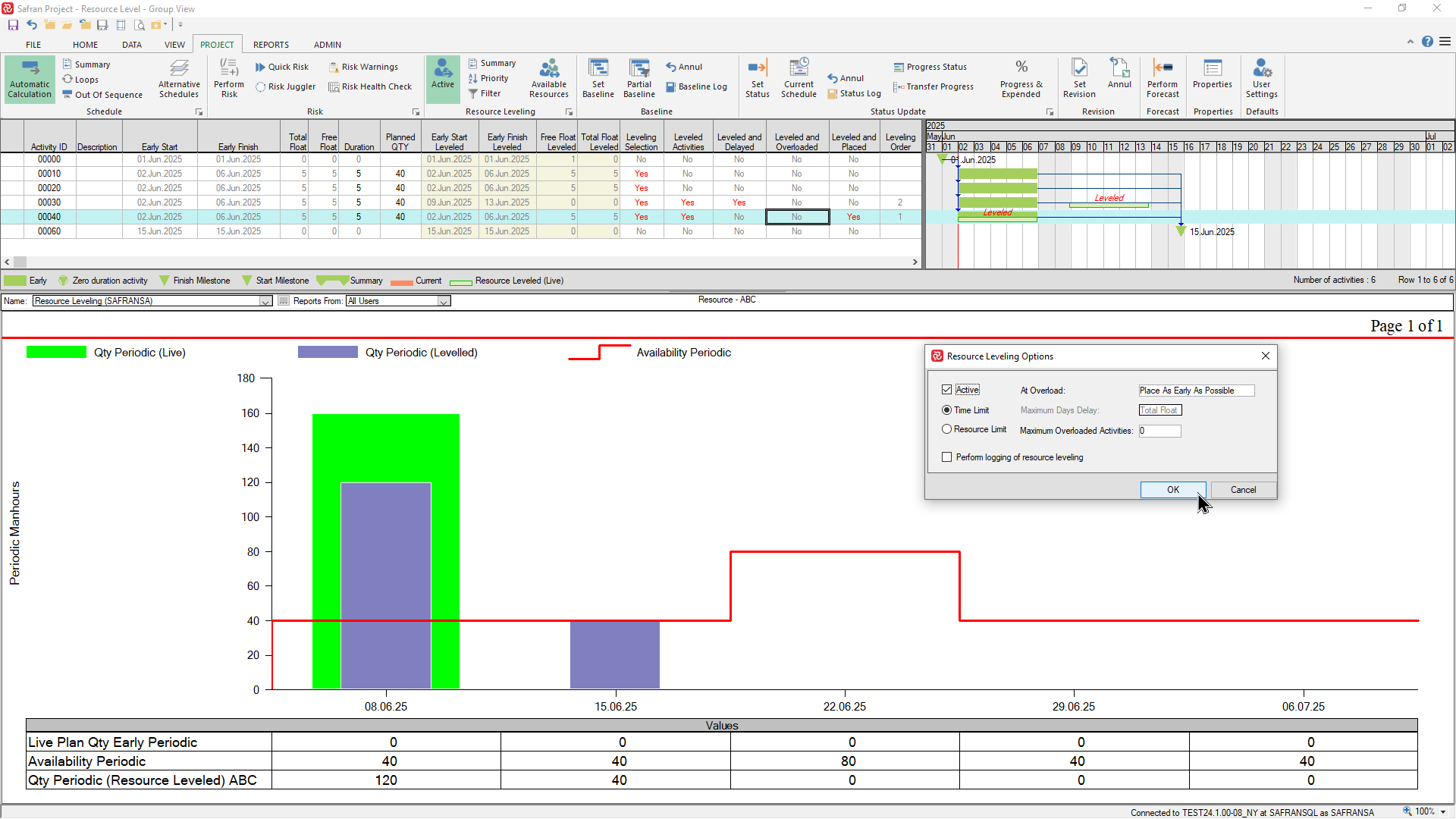Select activity 00030 row ID cell
This screenshot has width=1456, height=819.
pos(49,202)
